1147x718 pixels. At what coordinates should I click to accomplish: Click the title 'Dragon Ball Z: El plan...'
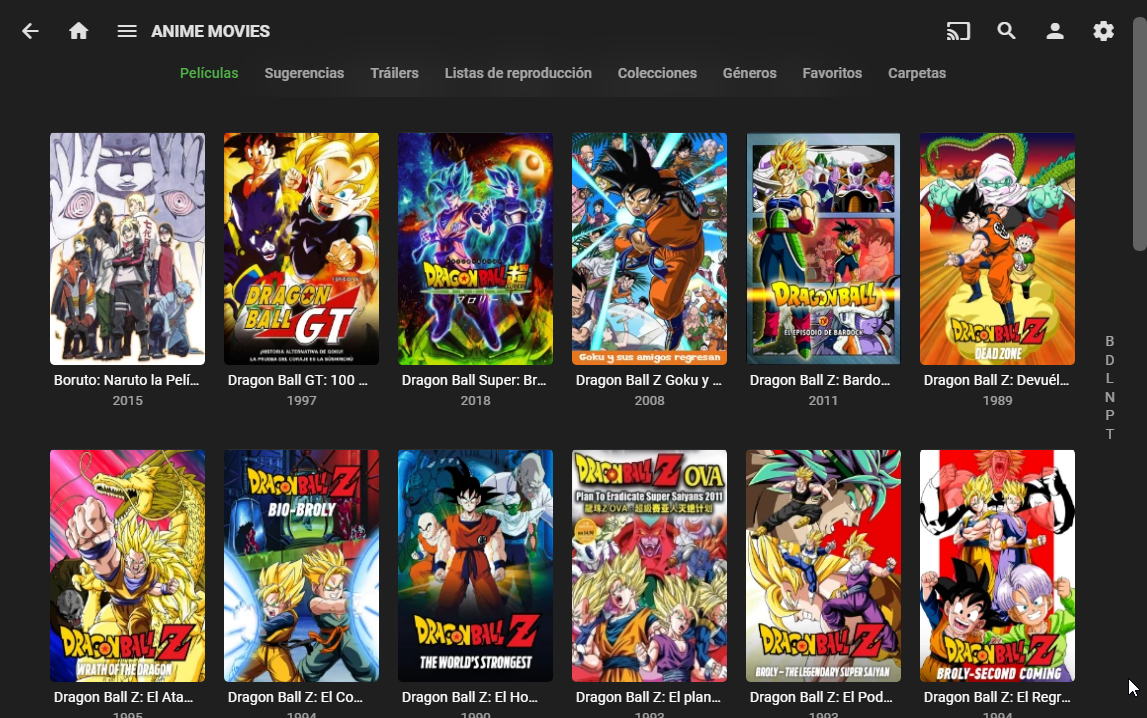click(648, 698)
